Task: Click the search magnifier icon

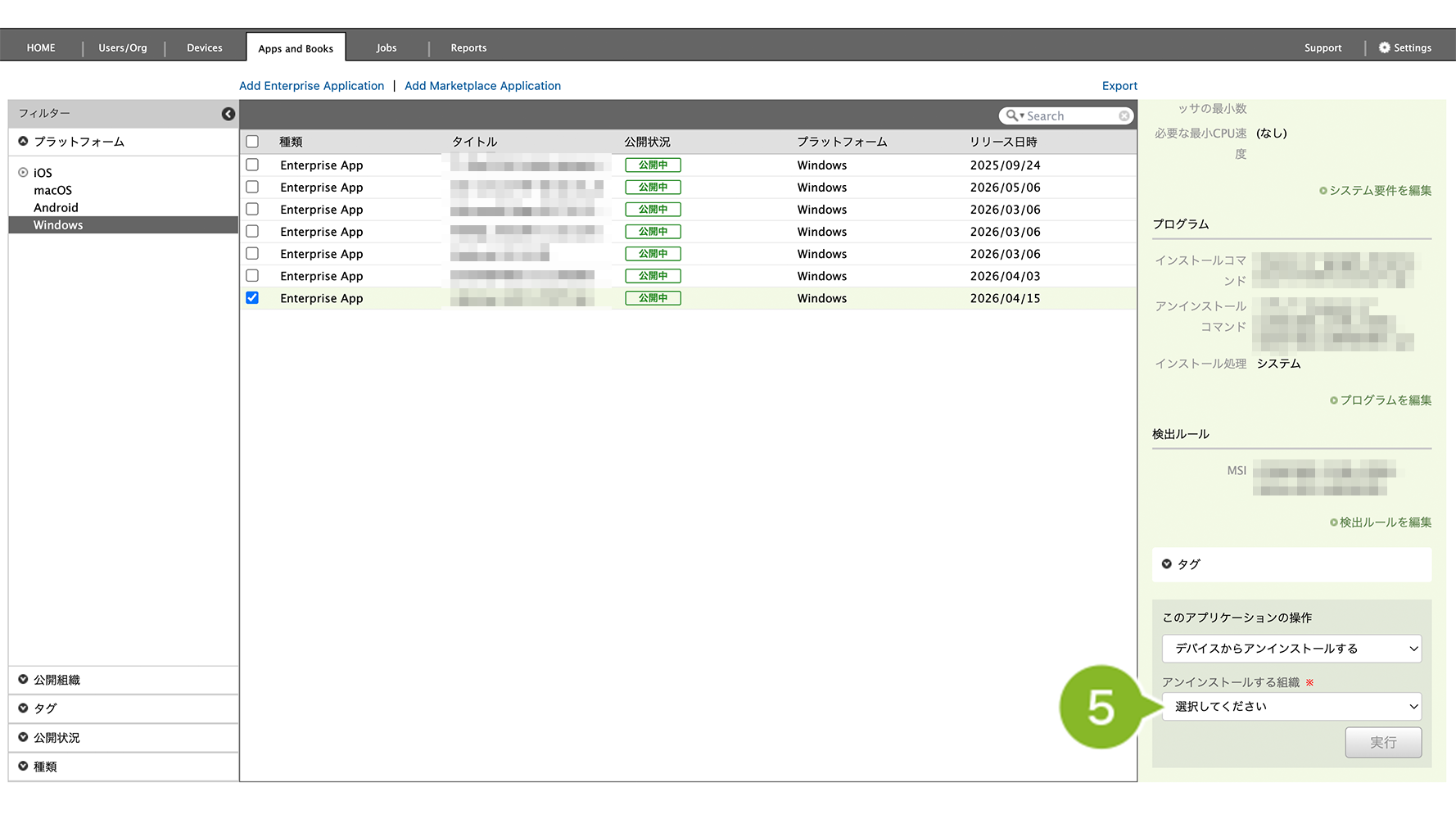Action: click(1013, 115)
